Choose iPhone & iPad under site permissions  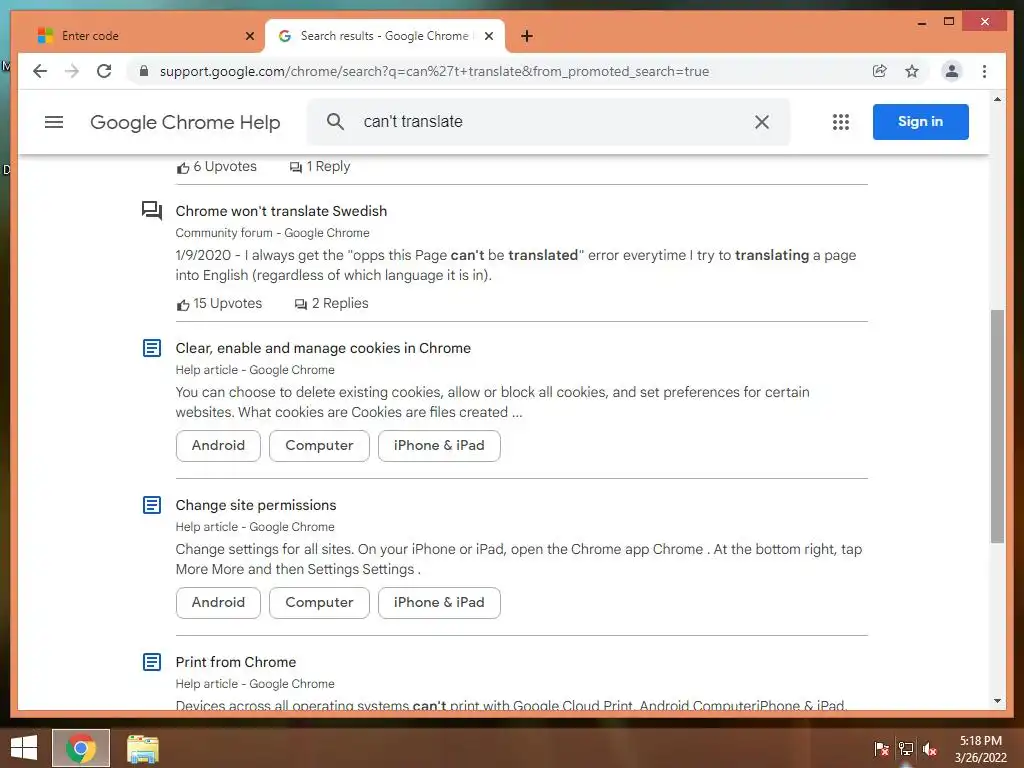[439, 602]
